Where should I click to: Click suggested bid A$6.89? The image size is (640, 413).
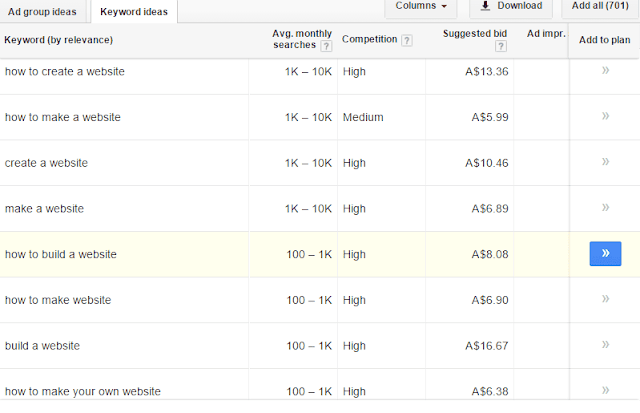(x=490, y=209)
